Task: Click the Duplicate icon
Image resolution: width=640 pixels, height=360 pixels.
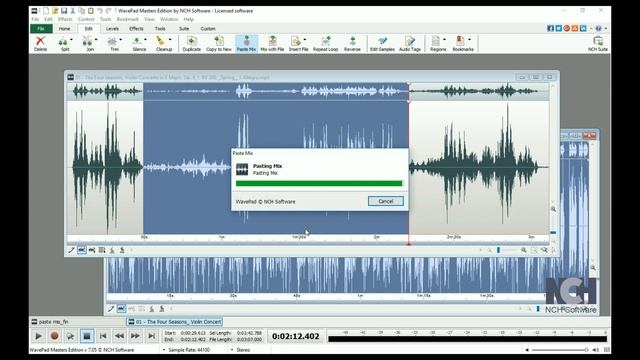Action: pyautogui.click(x=191, y=43)
